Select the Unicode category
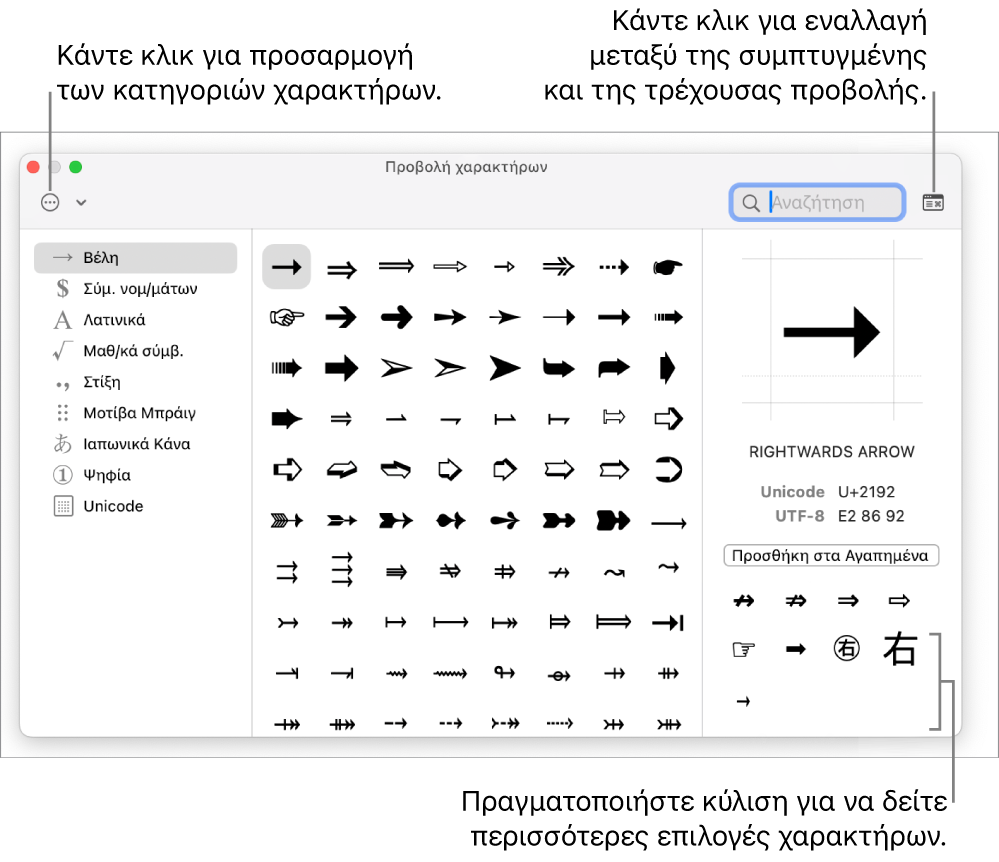This screenshot has width=999, height=862. (x=135, y=506)
